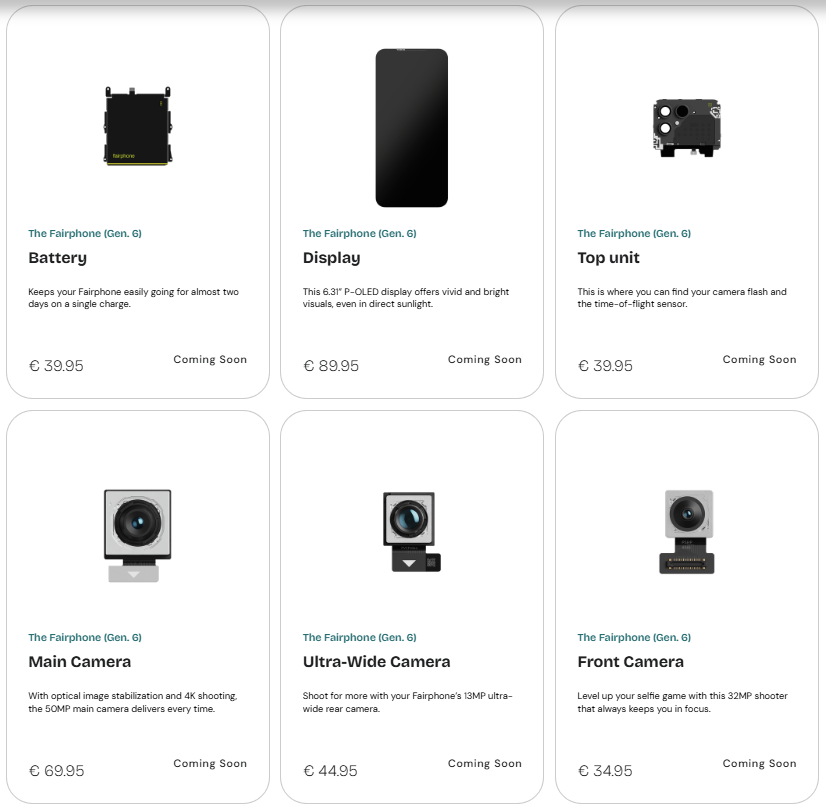826x810 pixels.
Task: Open the Main Camera product title
Action: [x=79, y=662]
